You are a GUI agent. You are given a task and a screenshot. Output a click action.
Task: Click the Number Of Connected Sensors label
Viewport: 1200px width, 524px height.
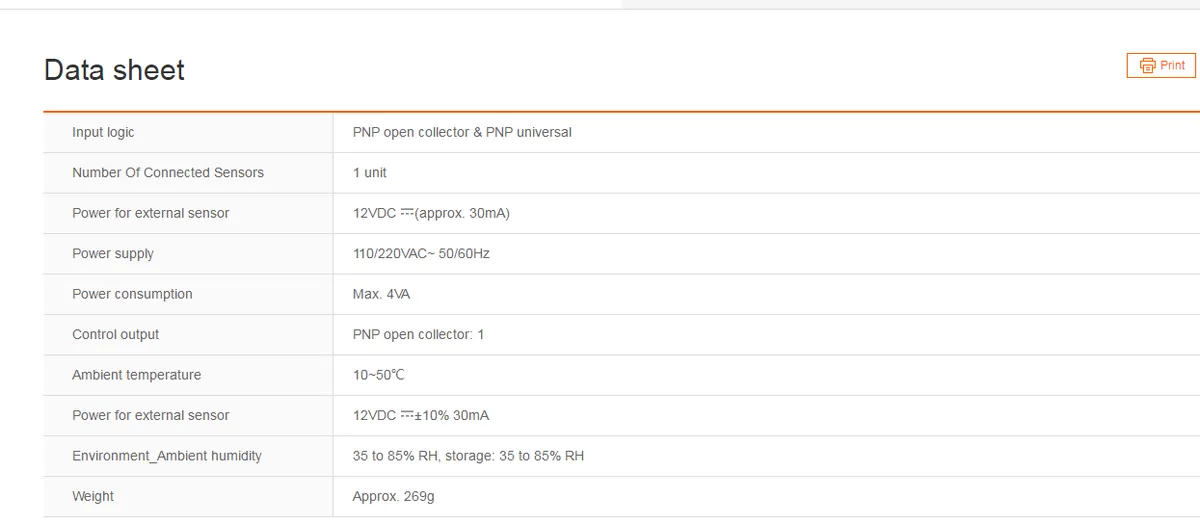coord(168,173)
